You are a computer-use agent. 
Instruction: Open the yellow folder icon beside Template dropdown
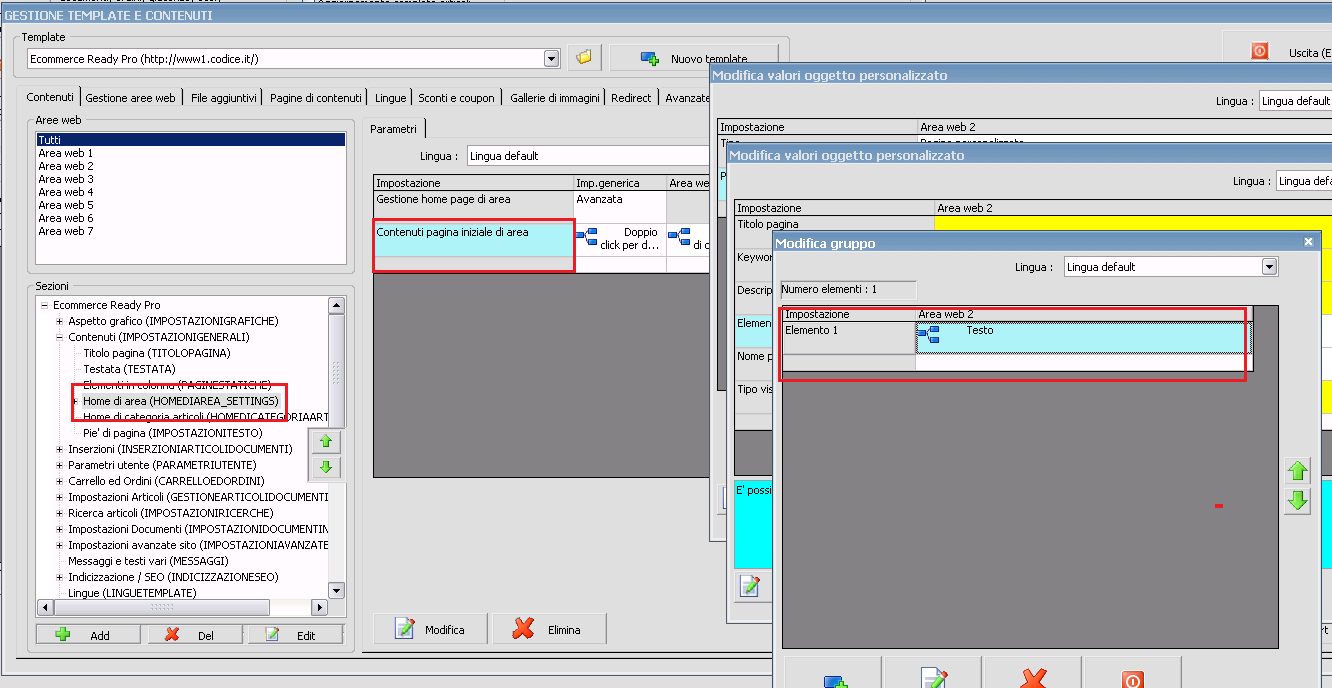[584, 58]
